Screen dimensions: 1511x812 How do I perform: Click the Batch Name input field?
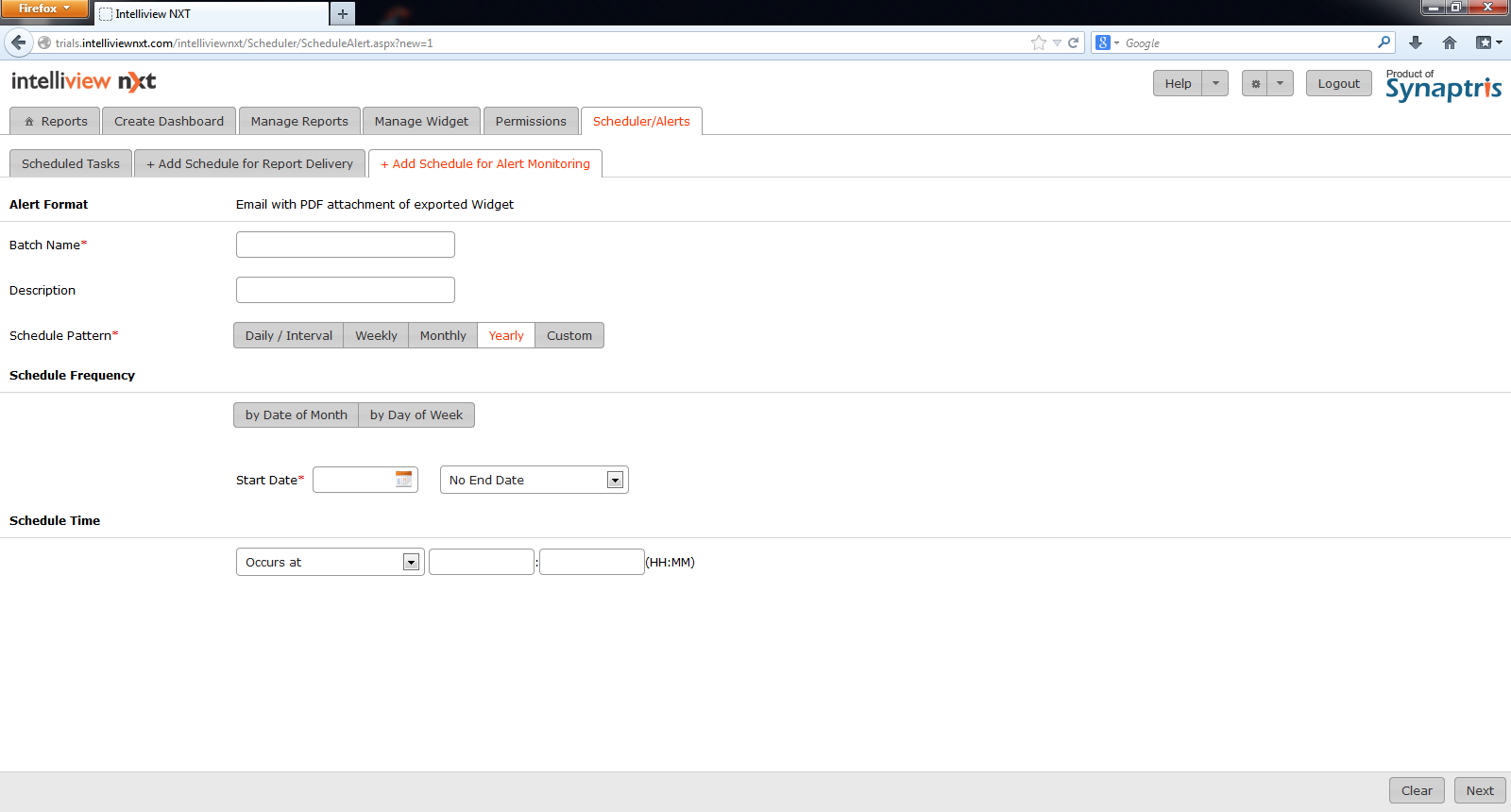click(x=346, y=245)
